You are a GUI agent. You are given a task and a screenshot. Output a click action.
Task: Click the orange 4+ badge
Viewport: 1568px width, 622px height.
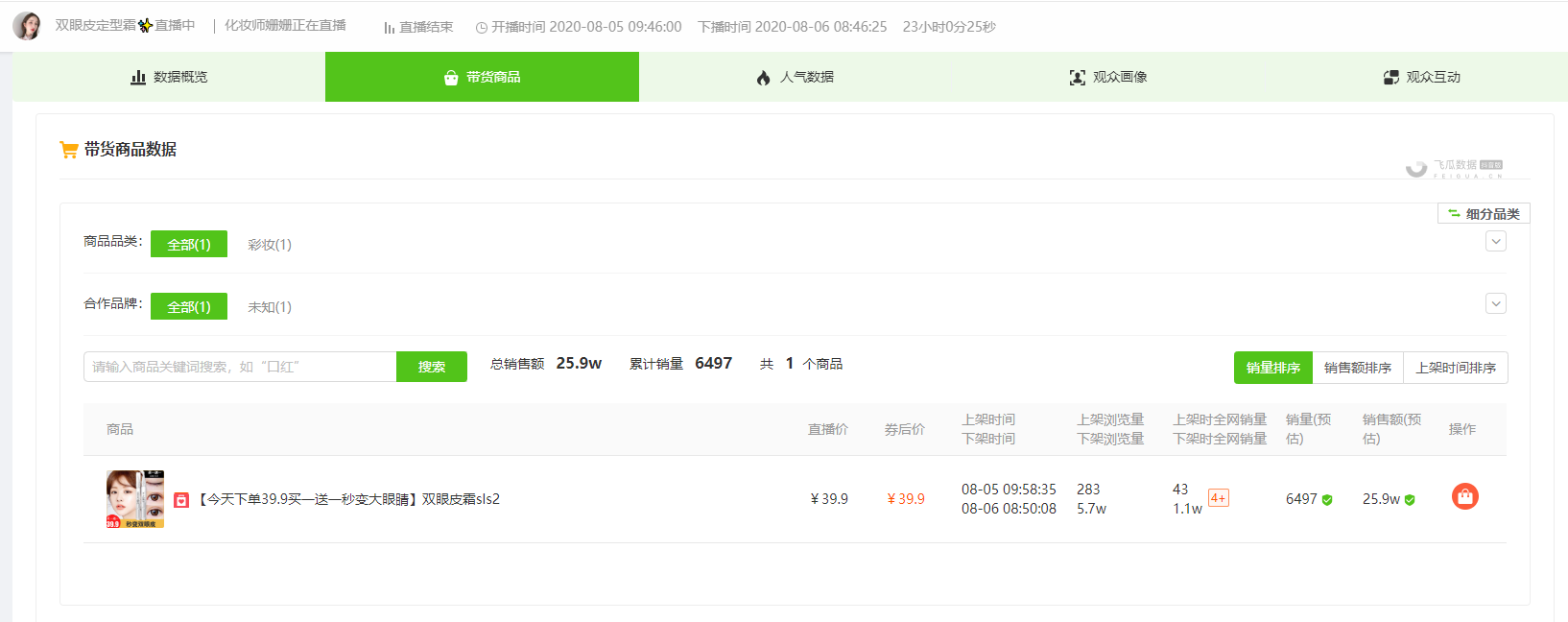[x=1219, y=498]
